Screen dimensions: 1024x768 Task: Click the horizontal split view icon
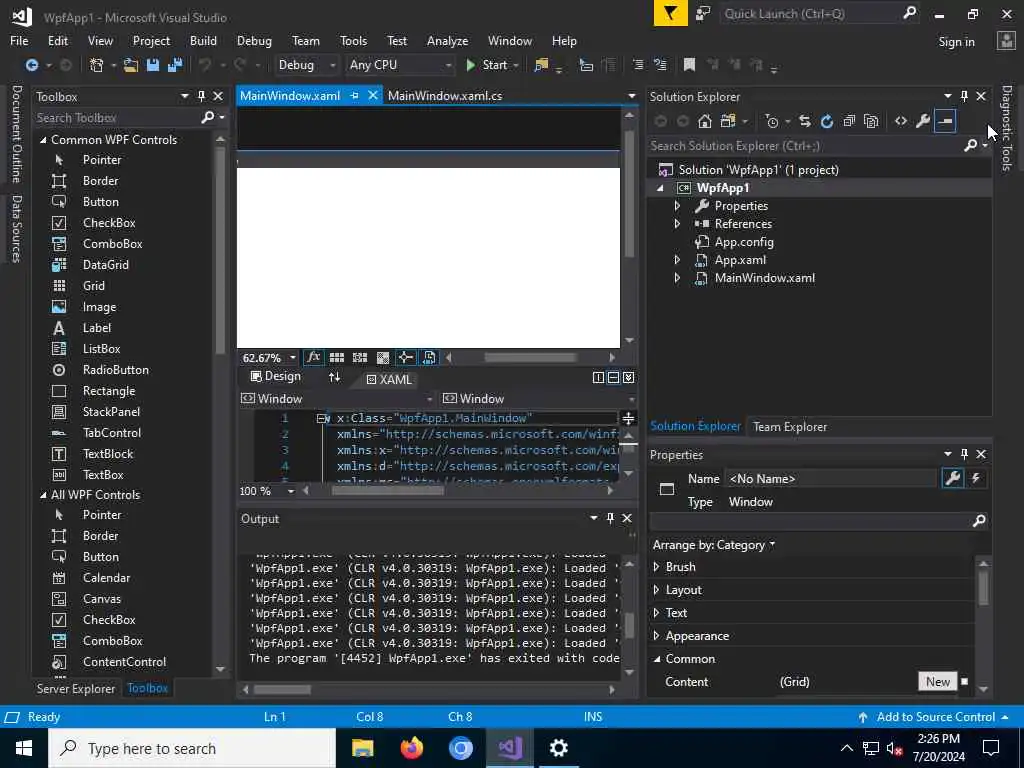click(x=613, y=377)
